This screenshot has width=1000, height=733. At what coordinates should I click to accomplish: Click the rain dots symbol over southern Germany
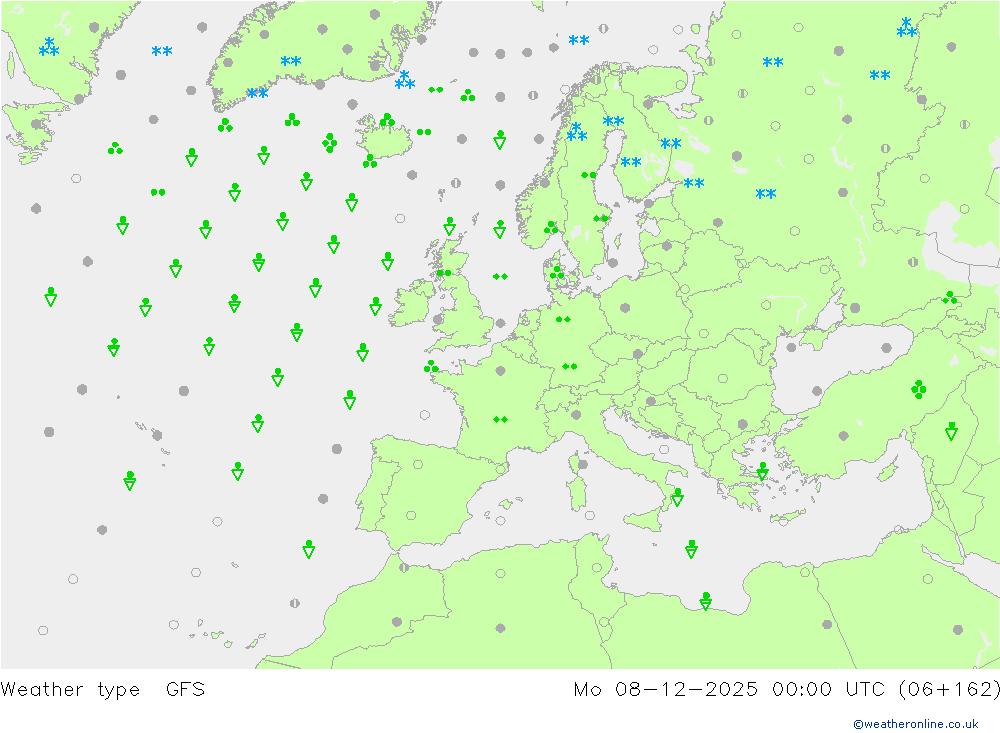pos(570,366)
